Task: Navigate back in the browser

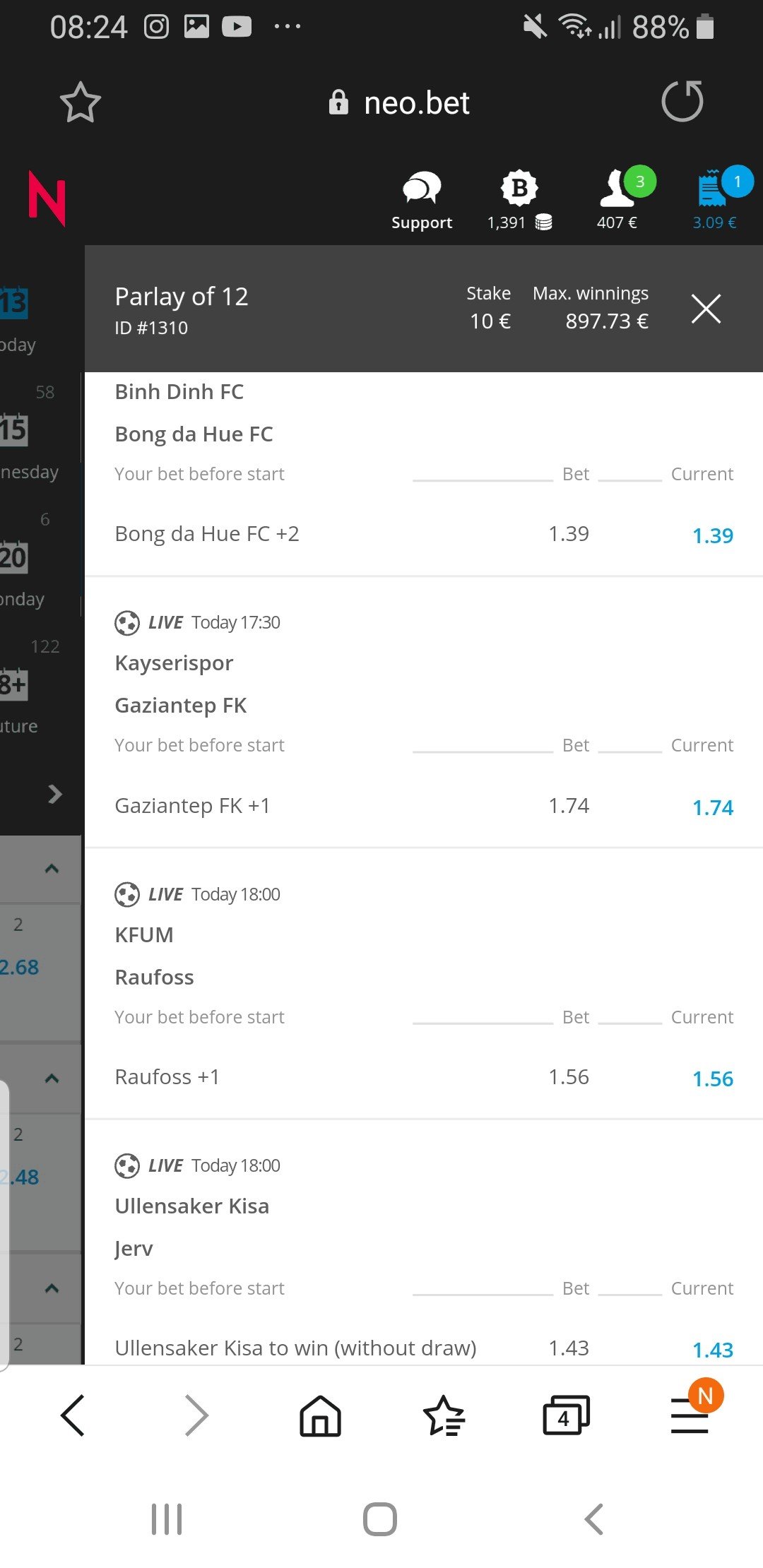Action: click(73, 1415)
